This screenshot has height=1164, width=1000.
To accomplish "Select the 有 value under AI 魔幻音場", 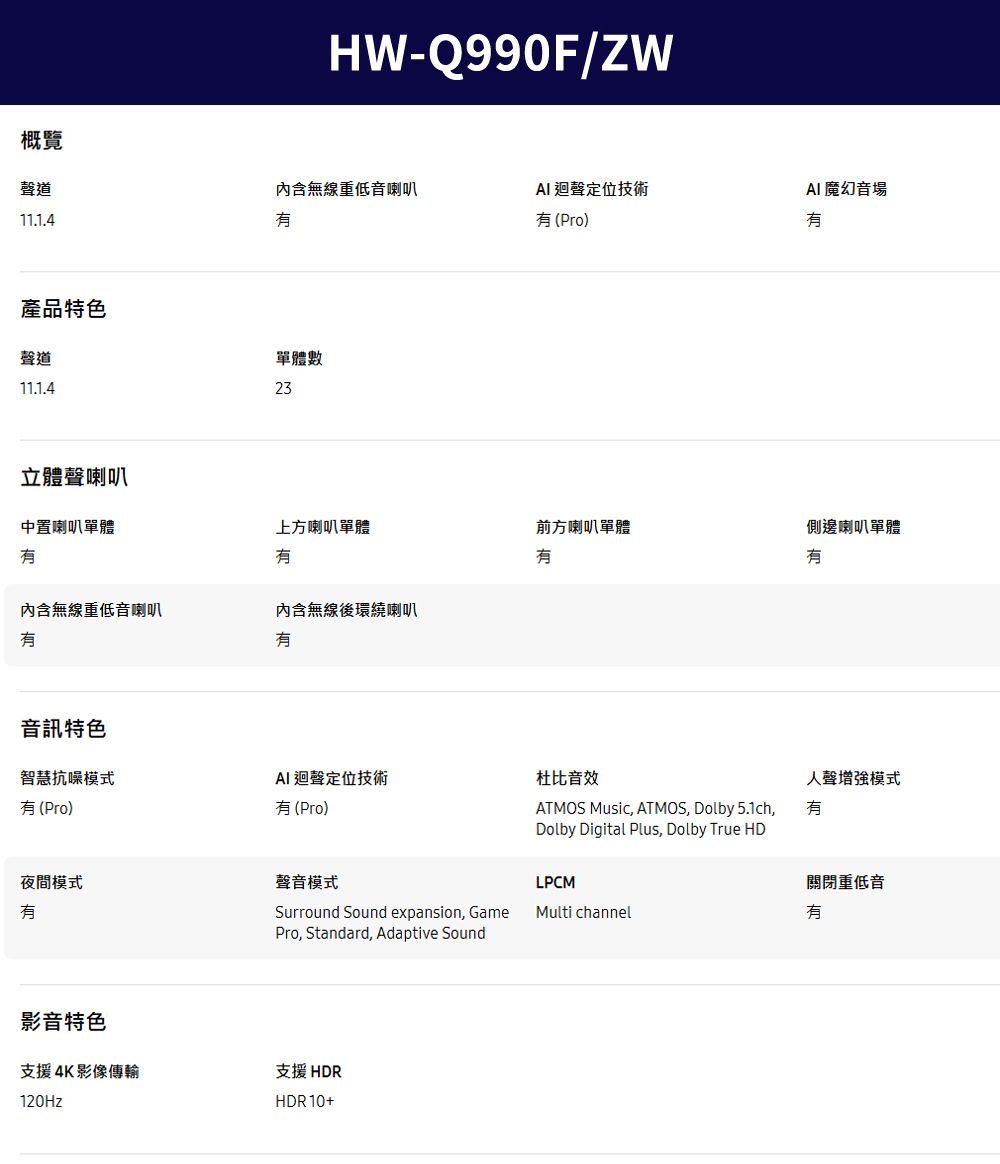I will click(814, 220).
